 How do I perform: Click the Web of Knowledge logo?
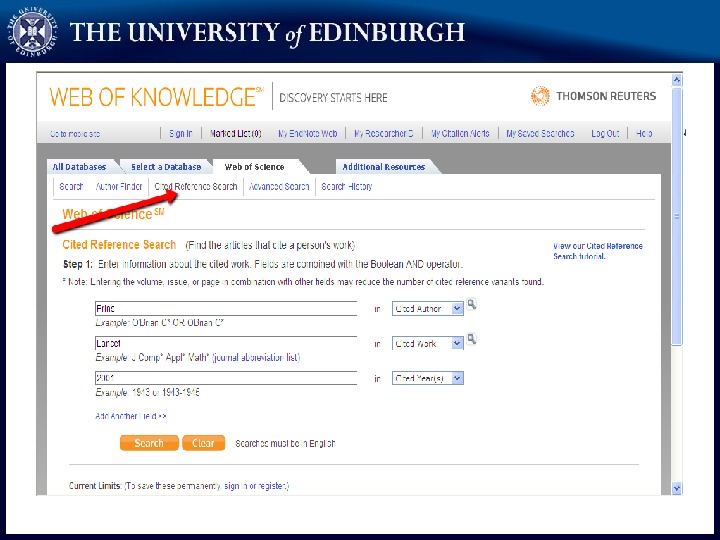coord(157,97)
